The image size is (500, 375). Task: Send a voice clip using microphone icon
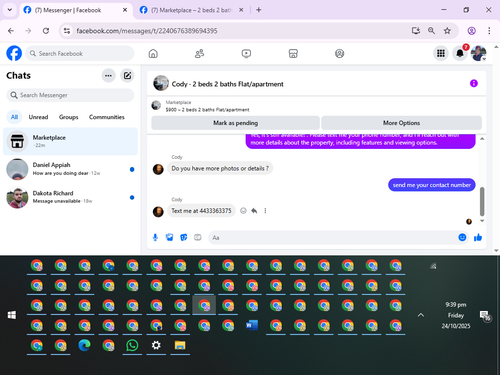[155, 237]
